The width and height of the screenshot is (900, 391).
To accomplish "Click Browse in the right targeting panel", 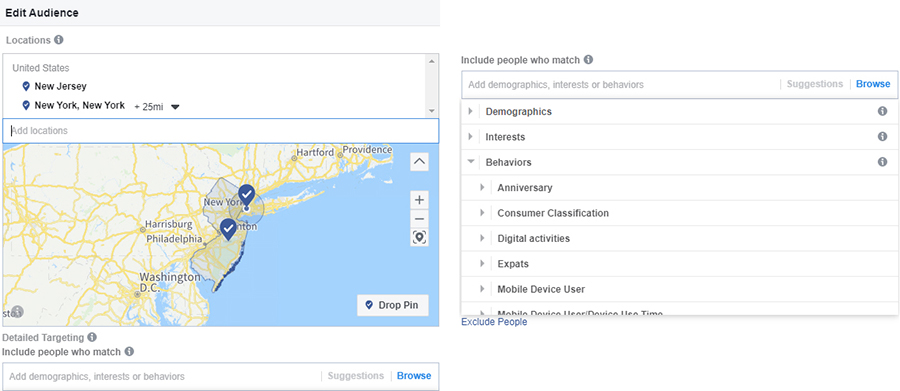I will pyautogui.click(x=873, y=84).
